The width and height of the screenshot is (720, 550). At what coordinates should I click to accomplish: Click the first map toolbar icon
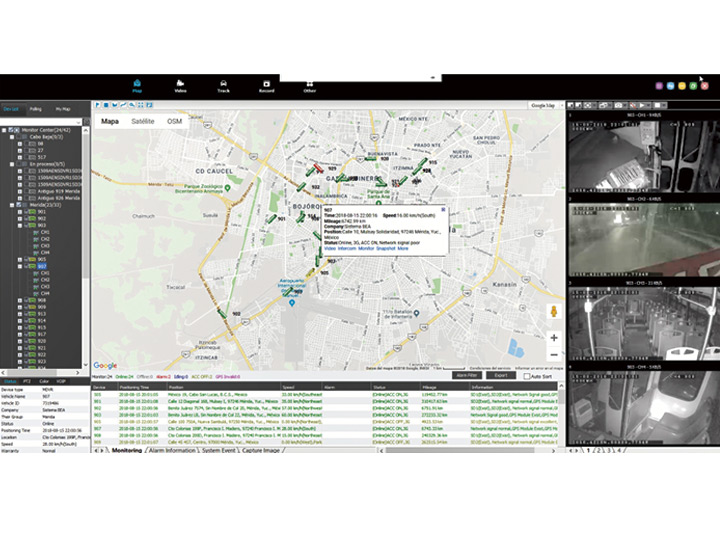point(97,105)
